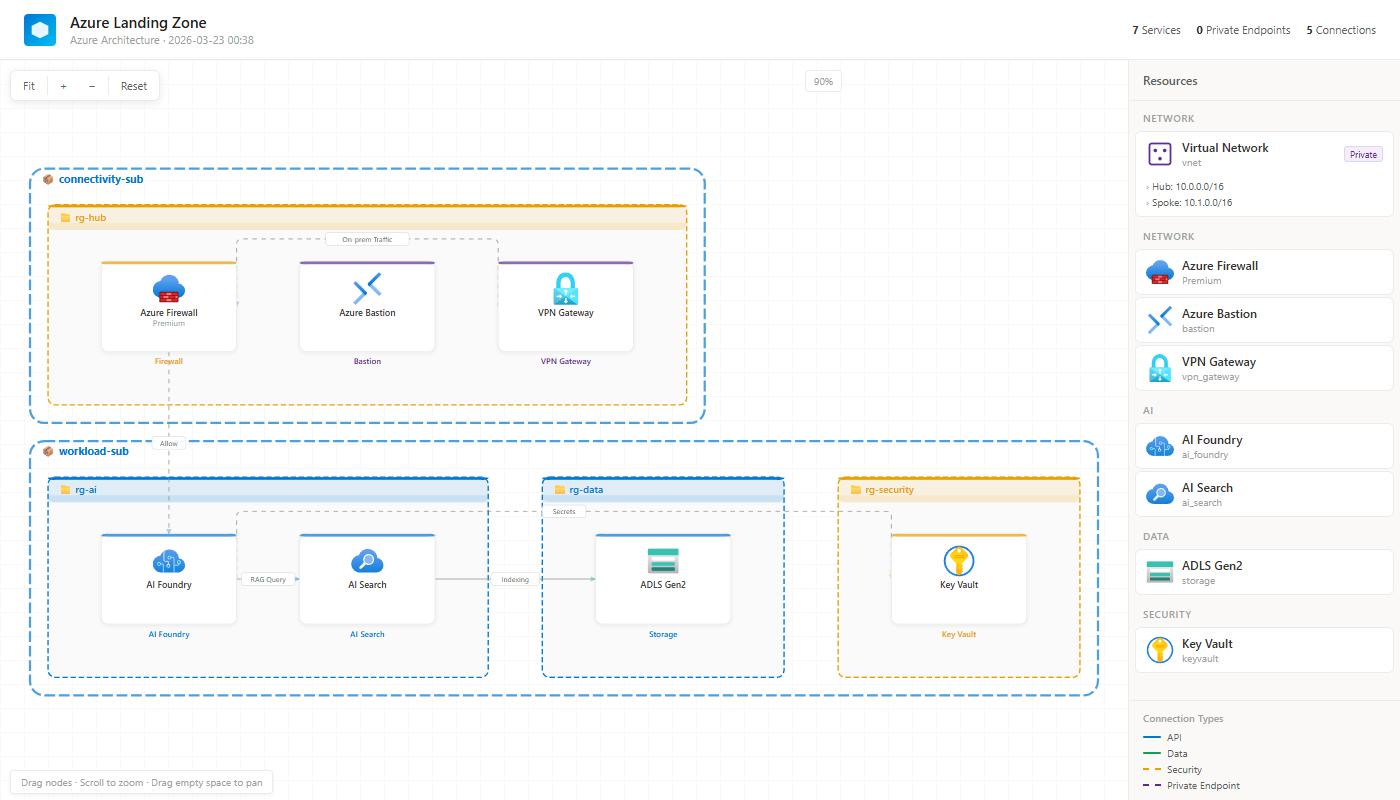The image size is (1400, 800).
Task: Click the Premium label under Azure Firewall node
Action: point(169,323)
